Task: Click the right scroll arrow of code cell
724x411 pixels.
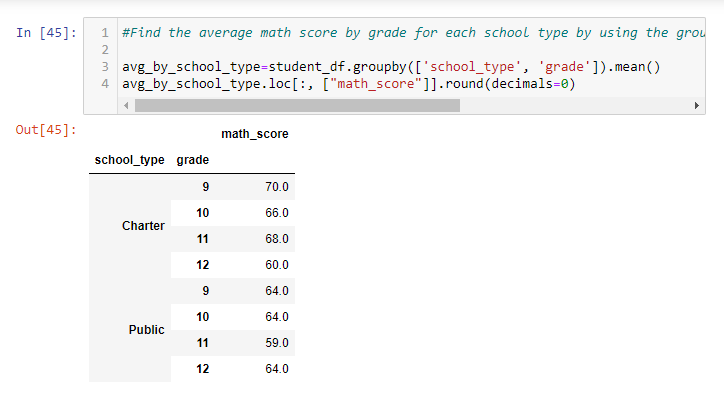Action: [697, 106]
